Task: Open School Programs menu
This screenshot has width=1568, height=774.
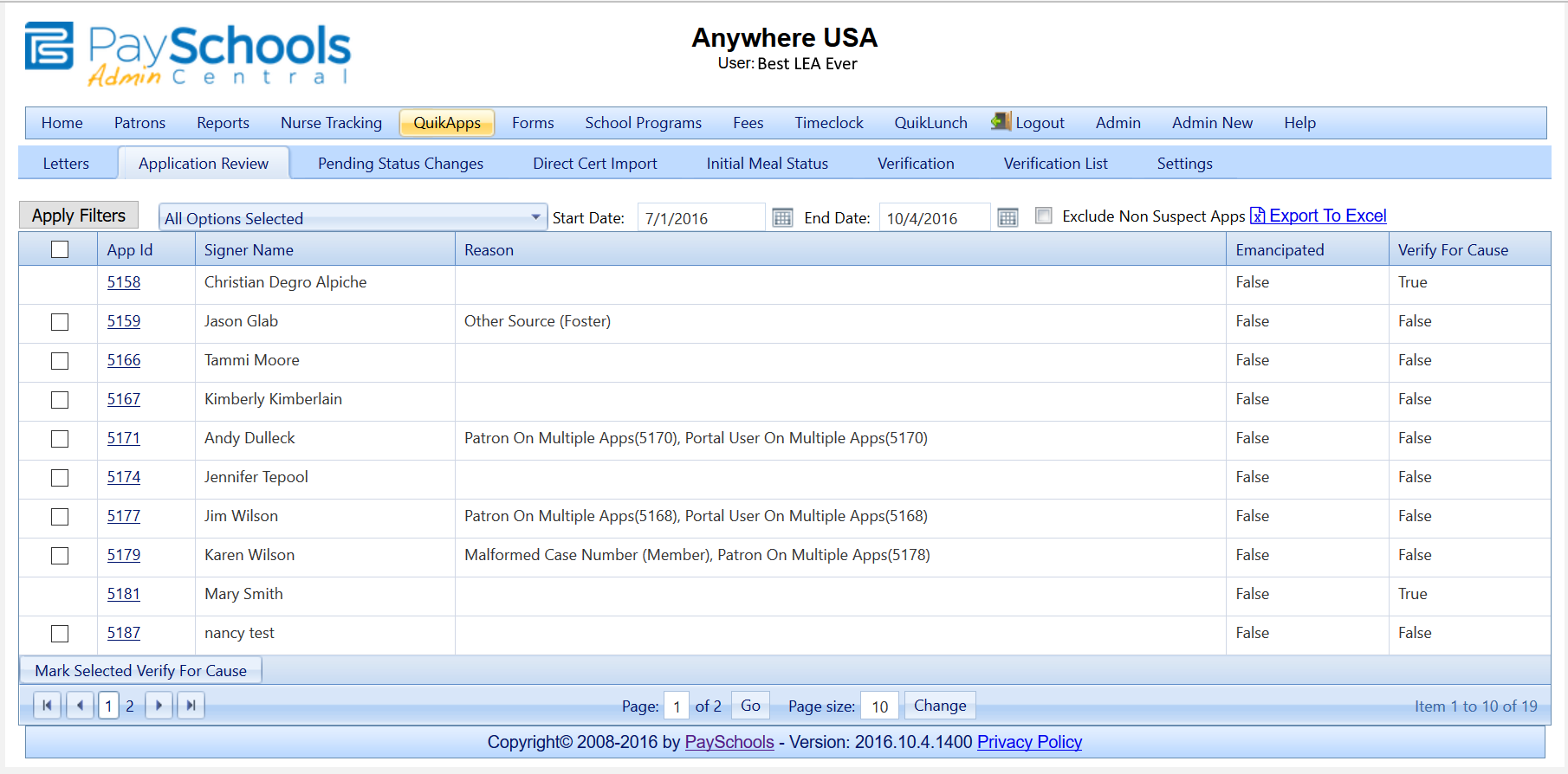Action: click(643, 123)
